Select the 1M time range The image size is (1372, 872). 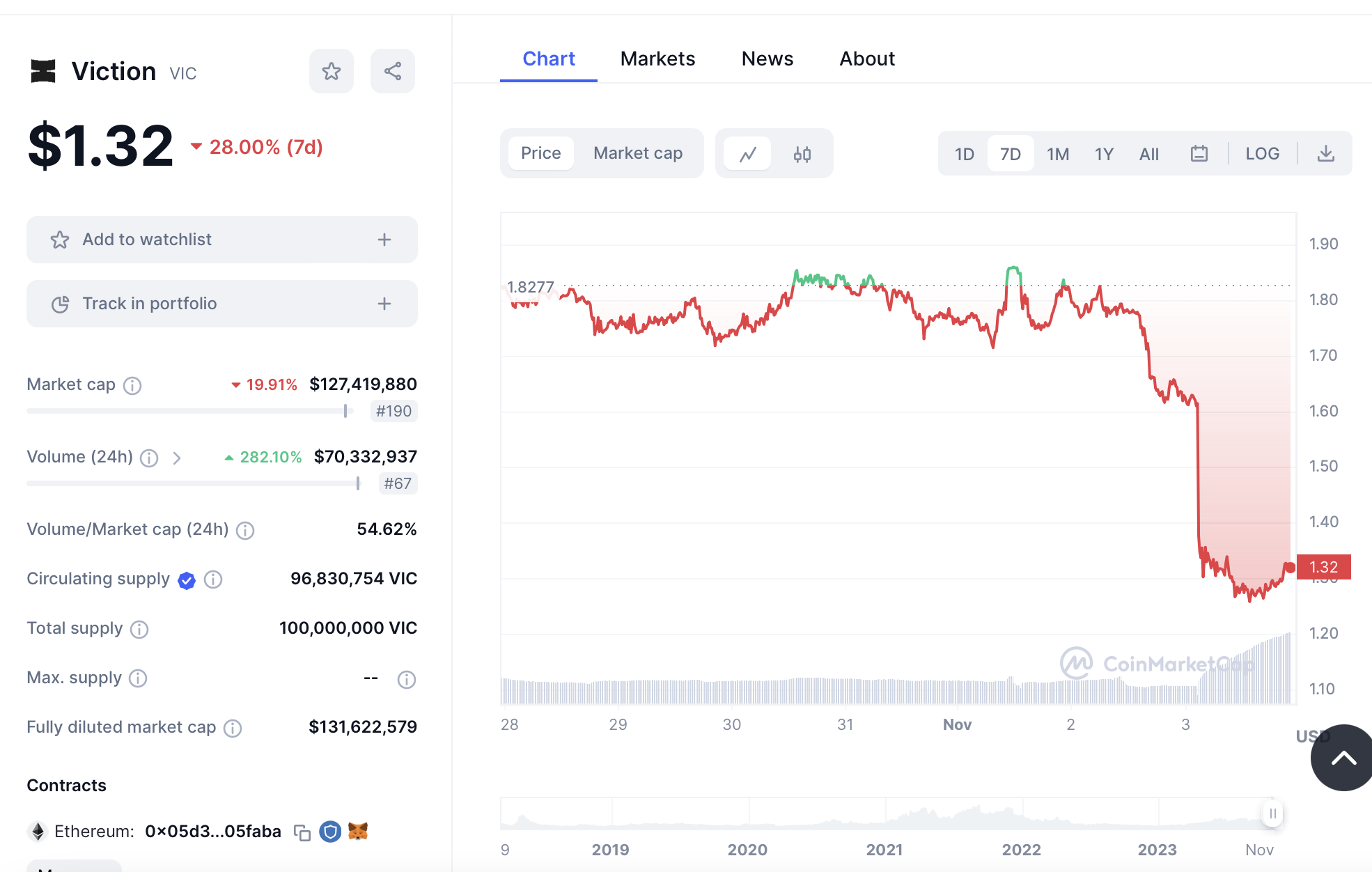coord(1057,154)
